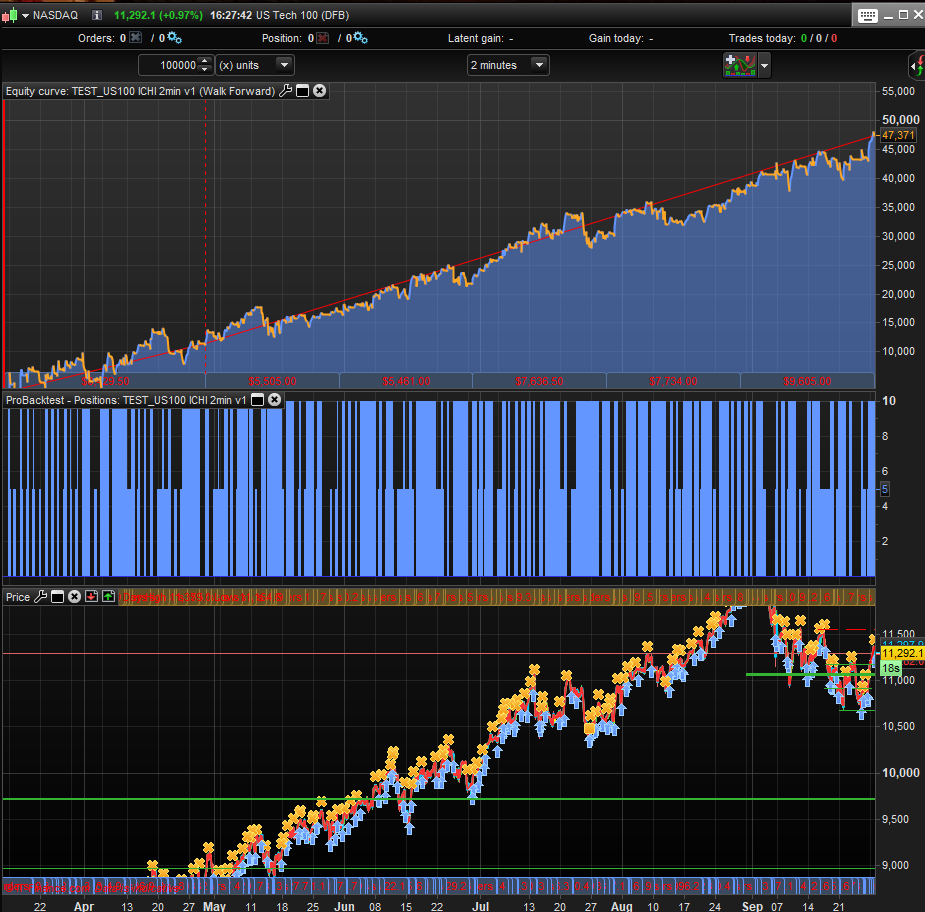Click the 11,292.1 current price label
This screenshot has width=925, height=912.
click(x=901, y=653)
